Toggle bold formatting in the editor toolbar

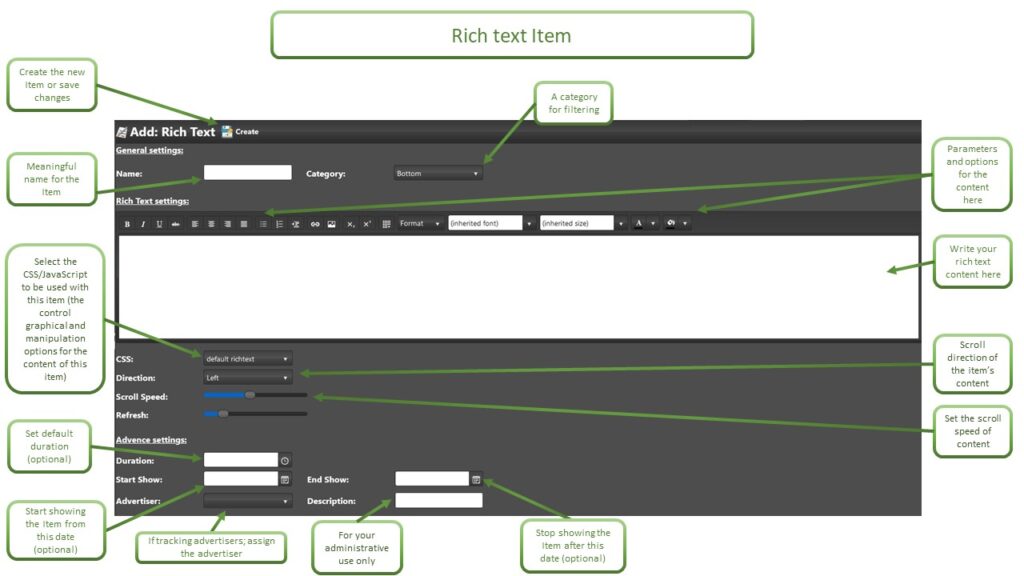coord(127,224)
